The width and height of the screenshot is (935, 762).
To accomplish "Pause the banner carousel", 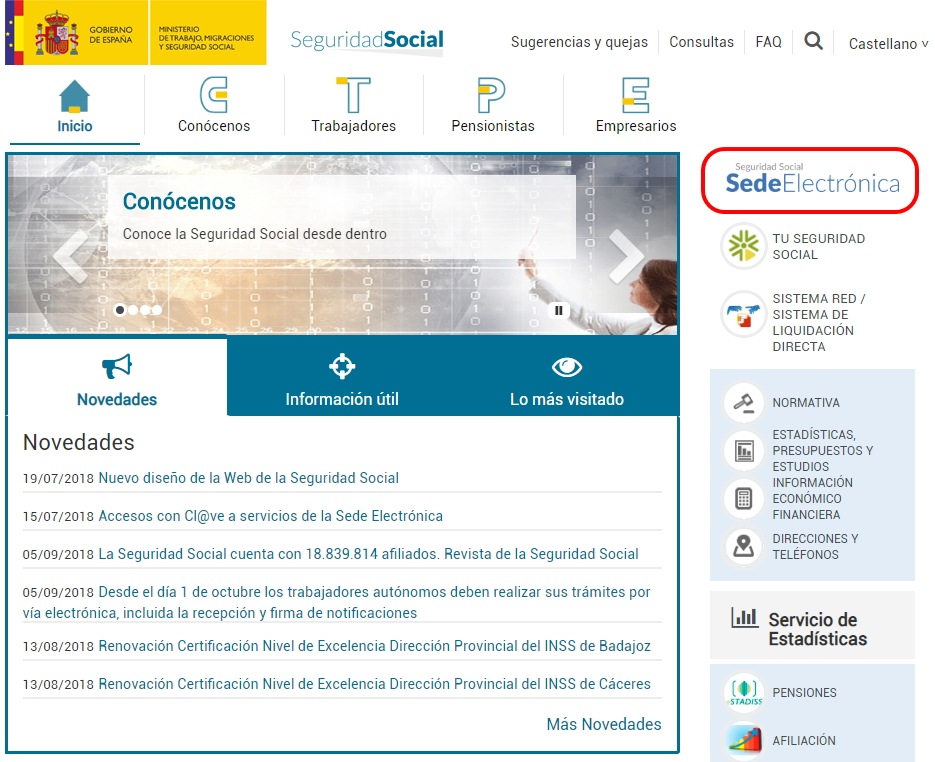I will click(558, 310).
